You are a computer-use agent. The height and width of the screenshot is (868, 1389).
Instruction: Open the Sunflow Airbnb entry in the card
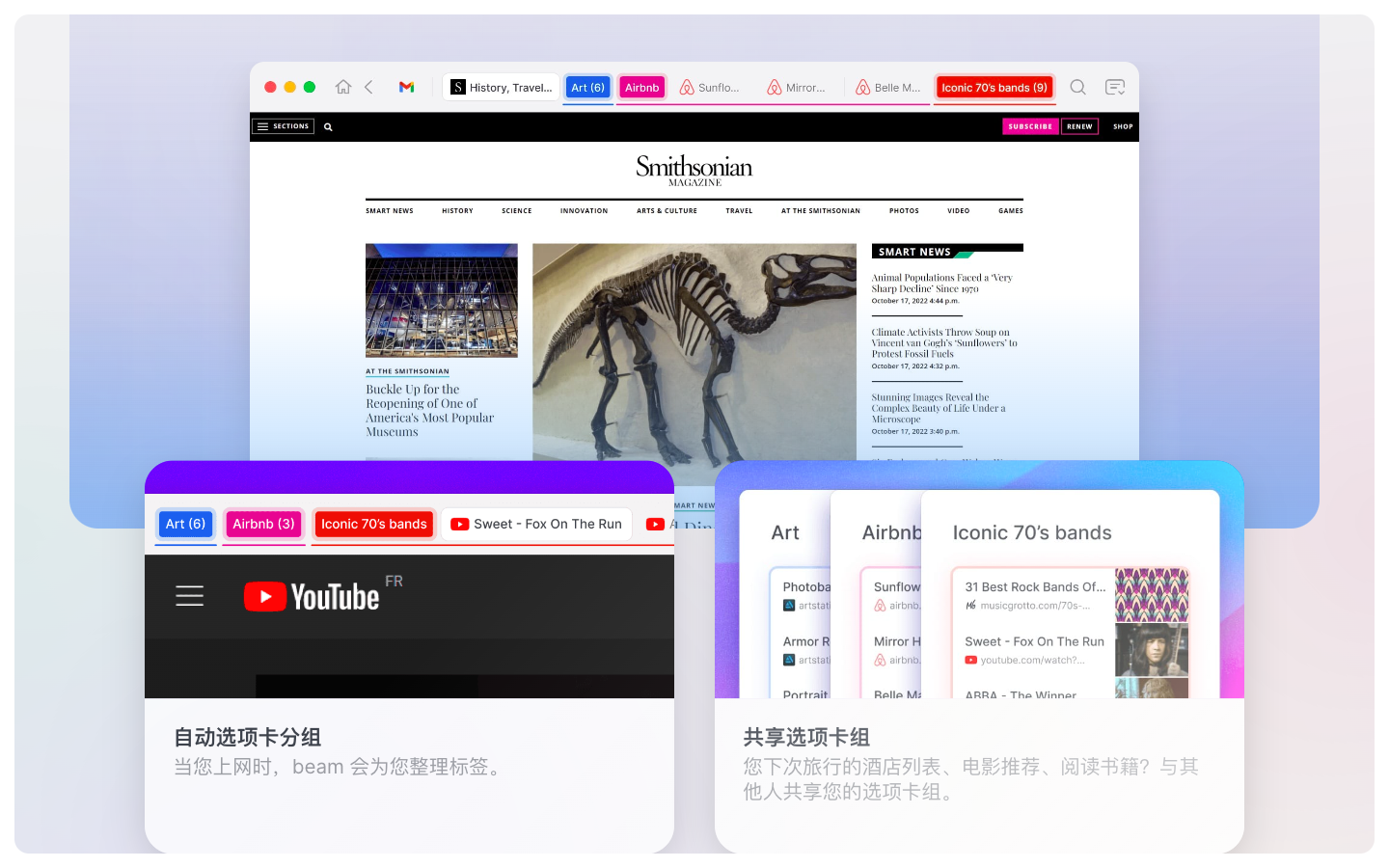[x=896, y=595]
